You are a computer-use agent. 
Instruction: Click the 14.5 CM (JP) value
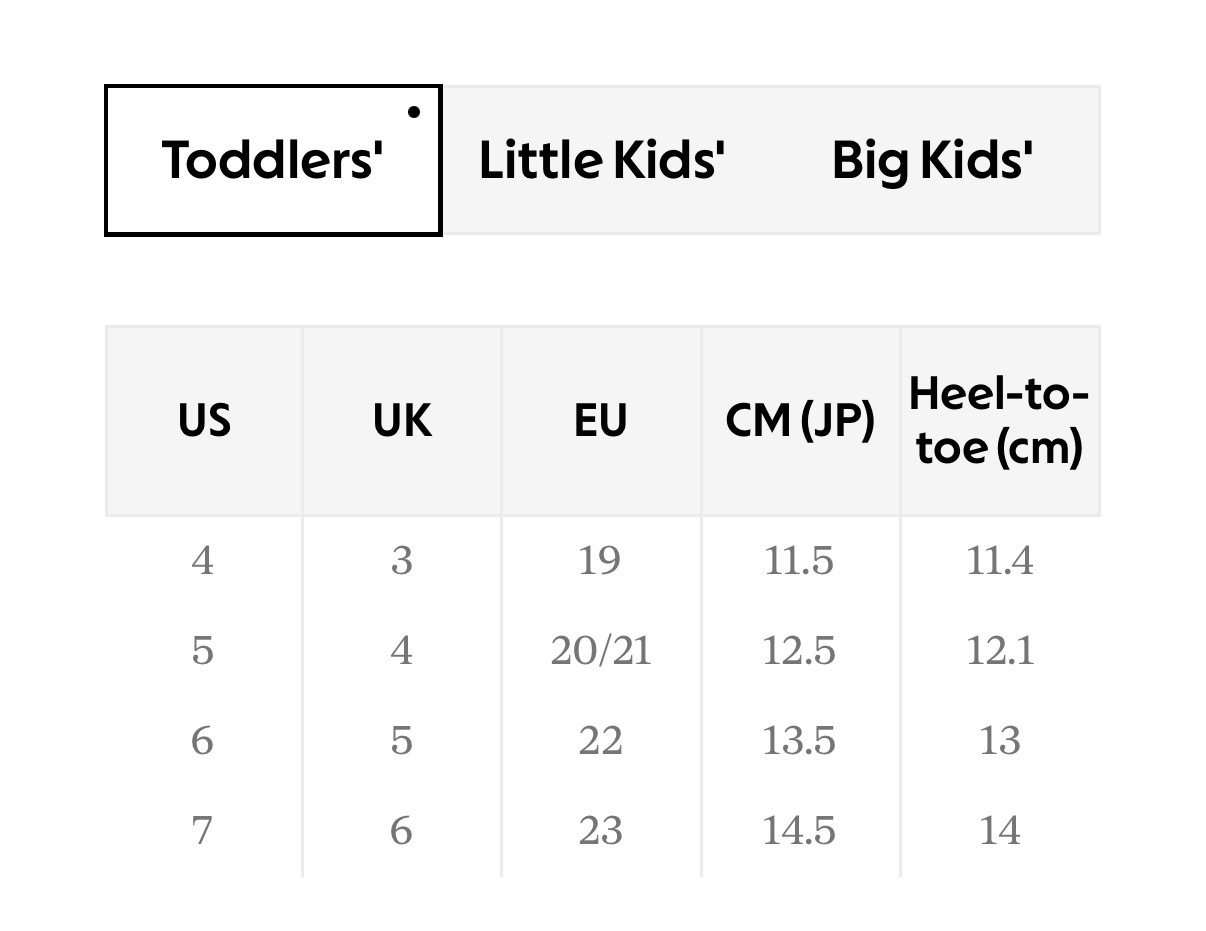(x=799, y=831)
